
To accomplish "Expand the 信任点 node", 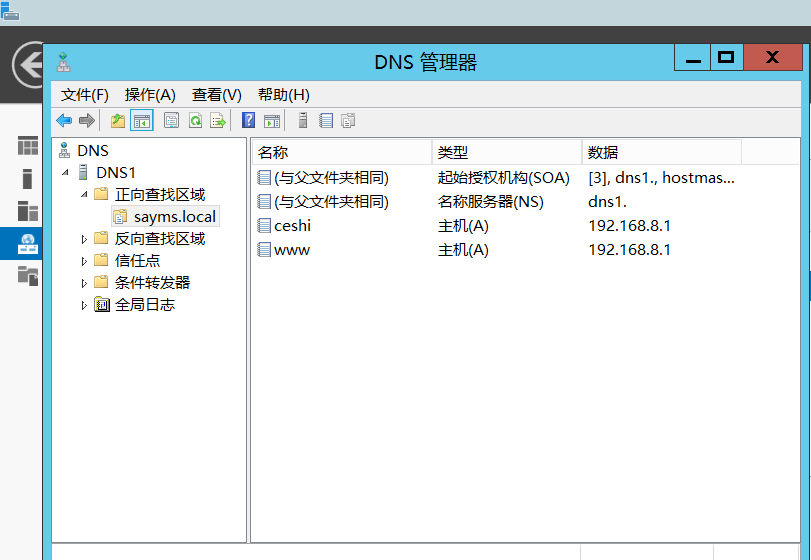I will click(x=84, y=261).
